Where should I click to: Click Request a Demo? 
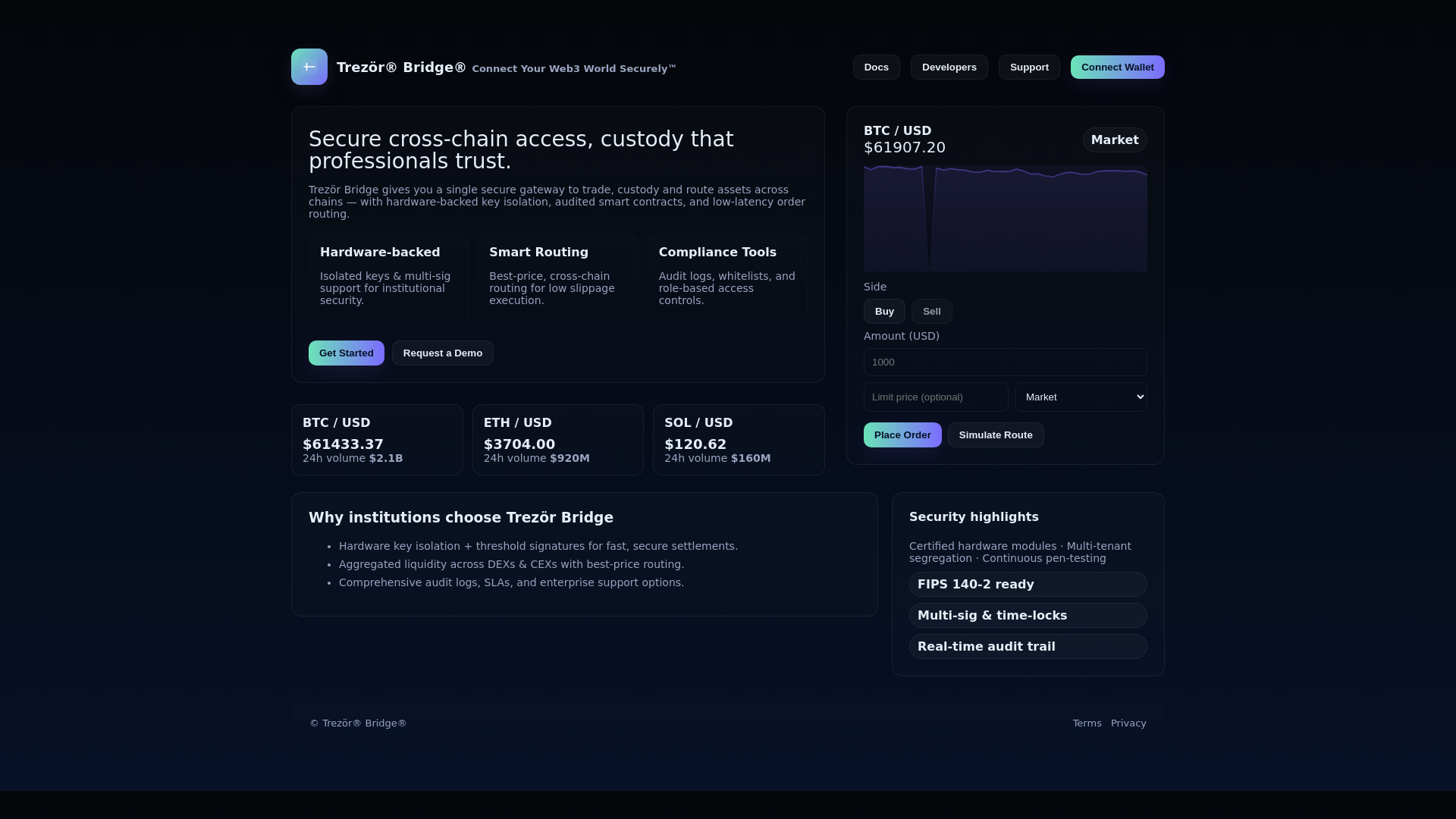tap(443, 353)
